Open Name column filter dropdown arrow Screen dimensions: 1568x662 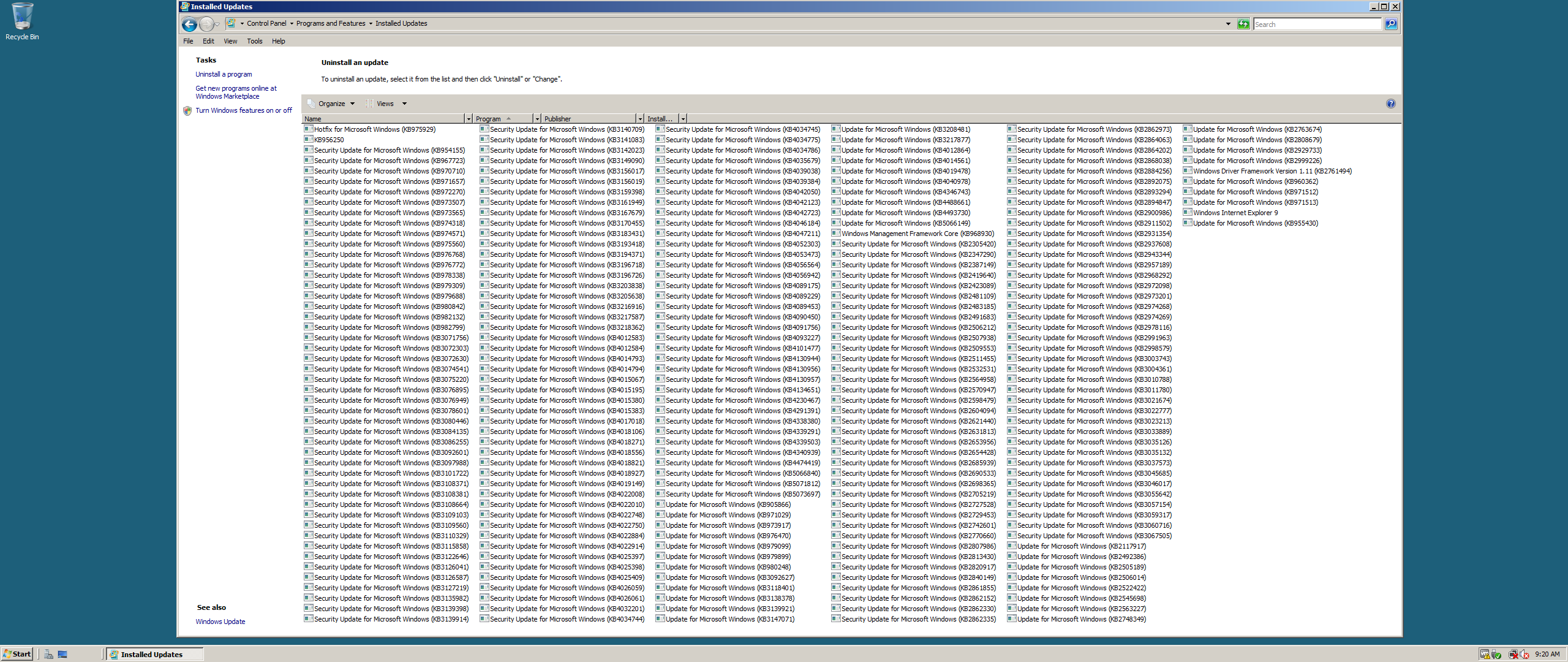(x=469, y=119)
